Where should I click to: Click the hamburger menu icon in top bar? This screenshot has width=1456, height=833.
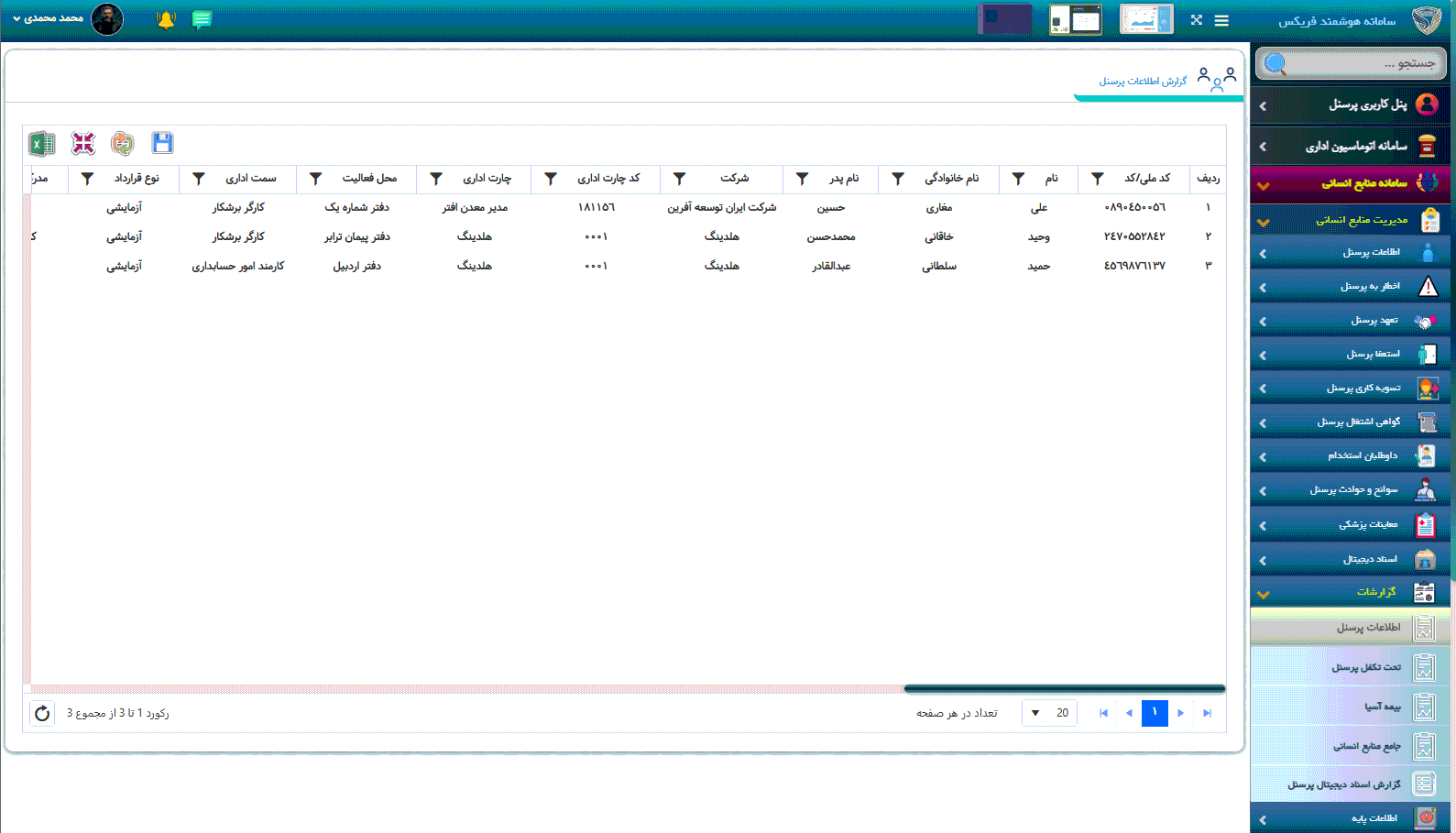[1221, 20]
